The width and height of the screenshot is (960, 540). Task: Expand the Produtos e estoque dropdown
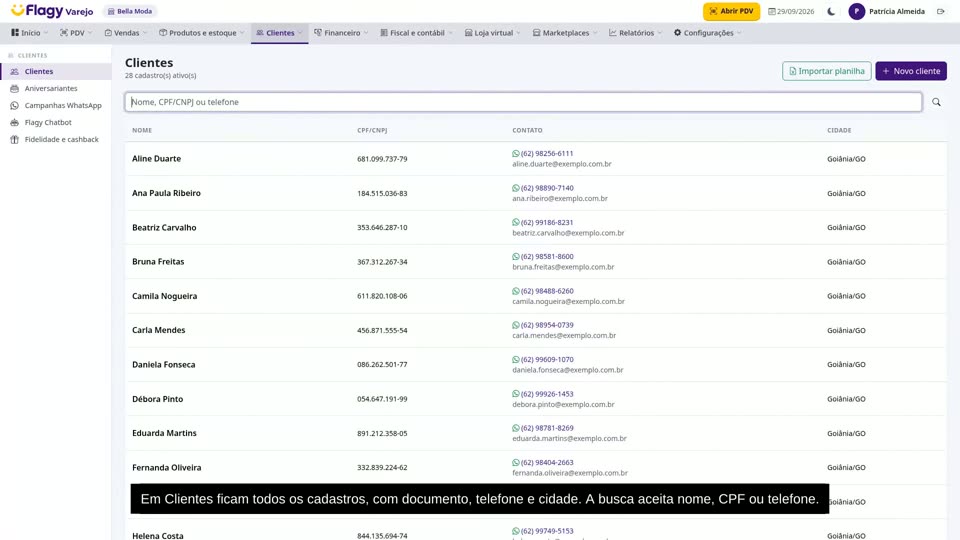tap(202, 33)
